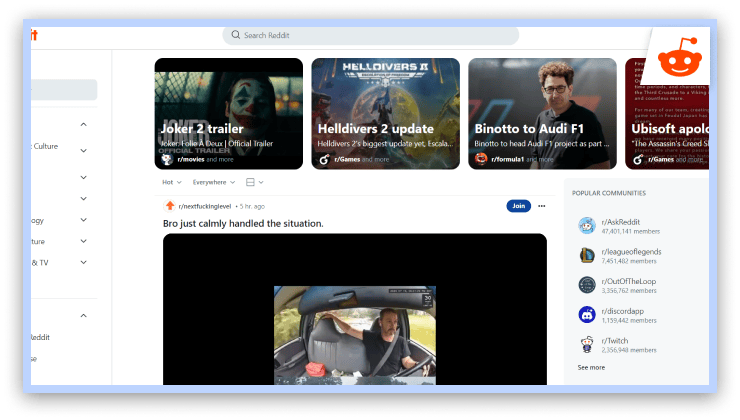This screenshot has height=420, width=740.
Task: Click the POPULAR COMMUNITIES heading
Action: pyautogui.click(x=609, y=193)
